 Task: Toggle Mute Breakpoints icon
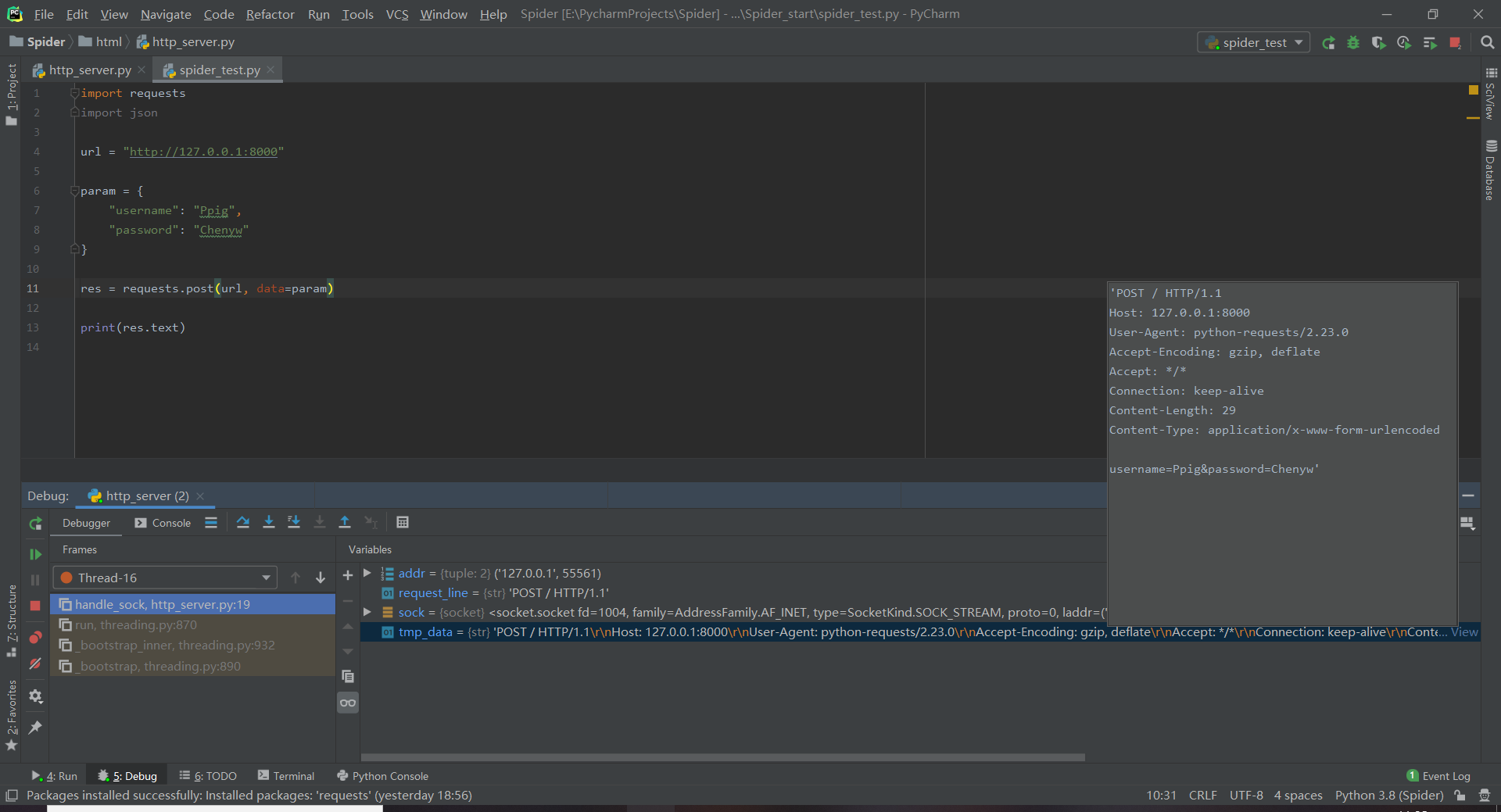[x=35, y=664]
